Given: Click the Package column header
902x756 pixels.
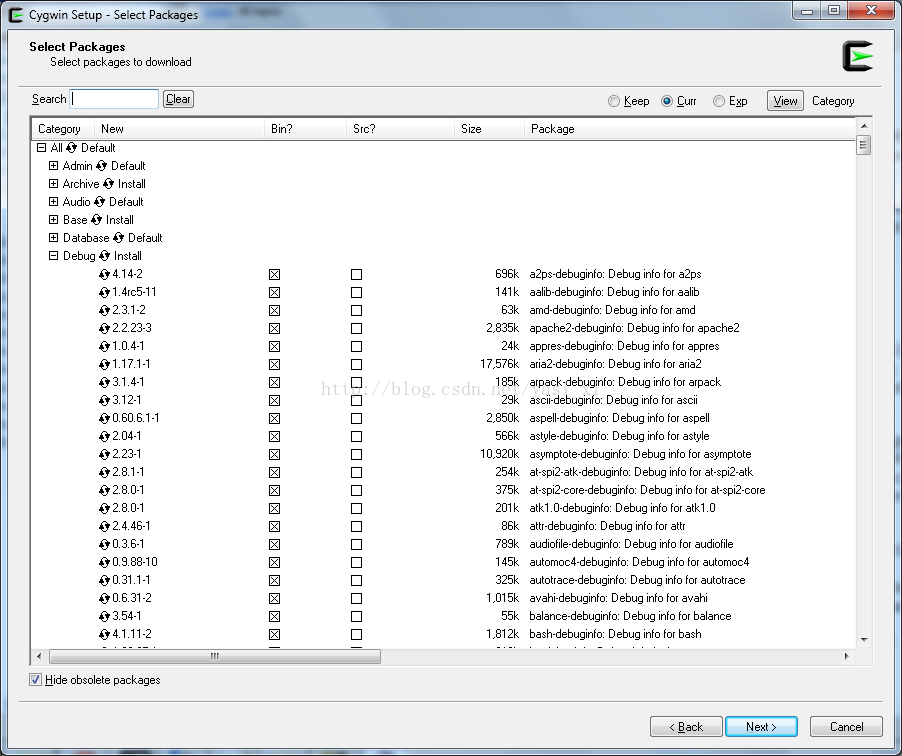Looking at the screenshot, I should tap(690, 129).
